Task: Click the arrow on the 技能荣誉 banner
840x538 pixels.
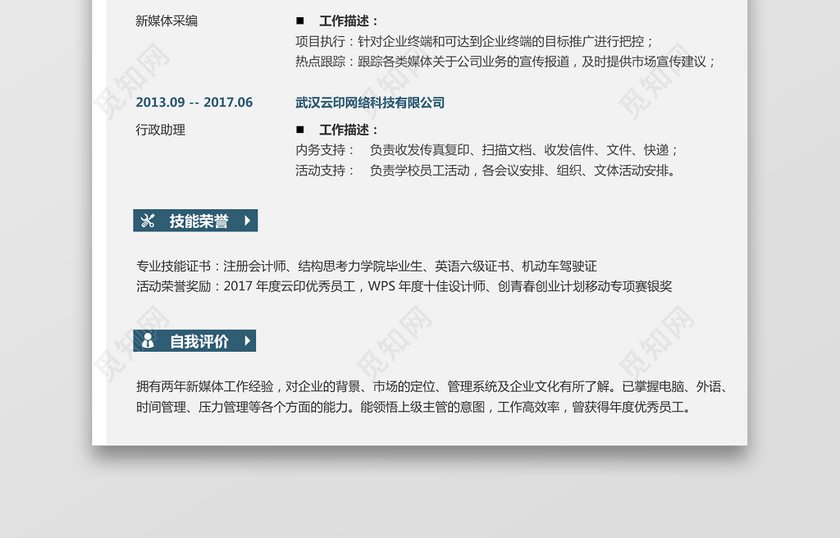Action: [247, 220]
